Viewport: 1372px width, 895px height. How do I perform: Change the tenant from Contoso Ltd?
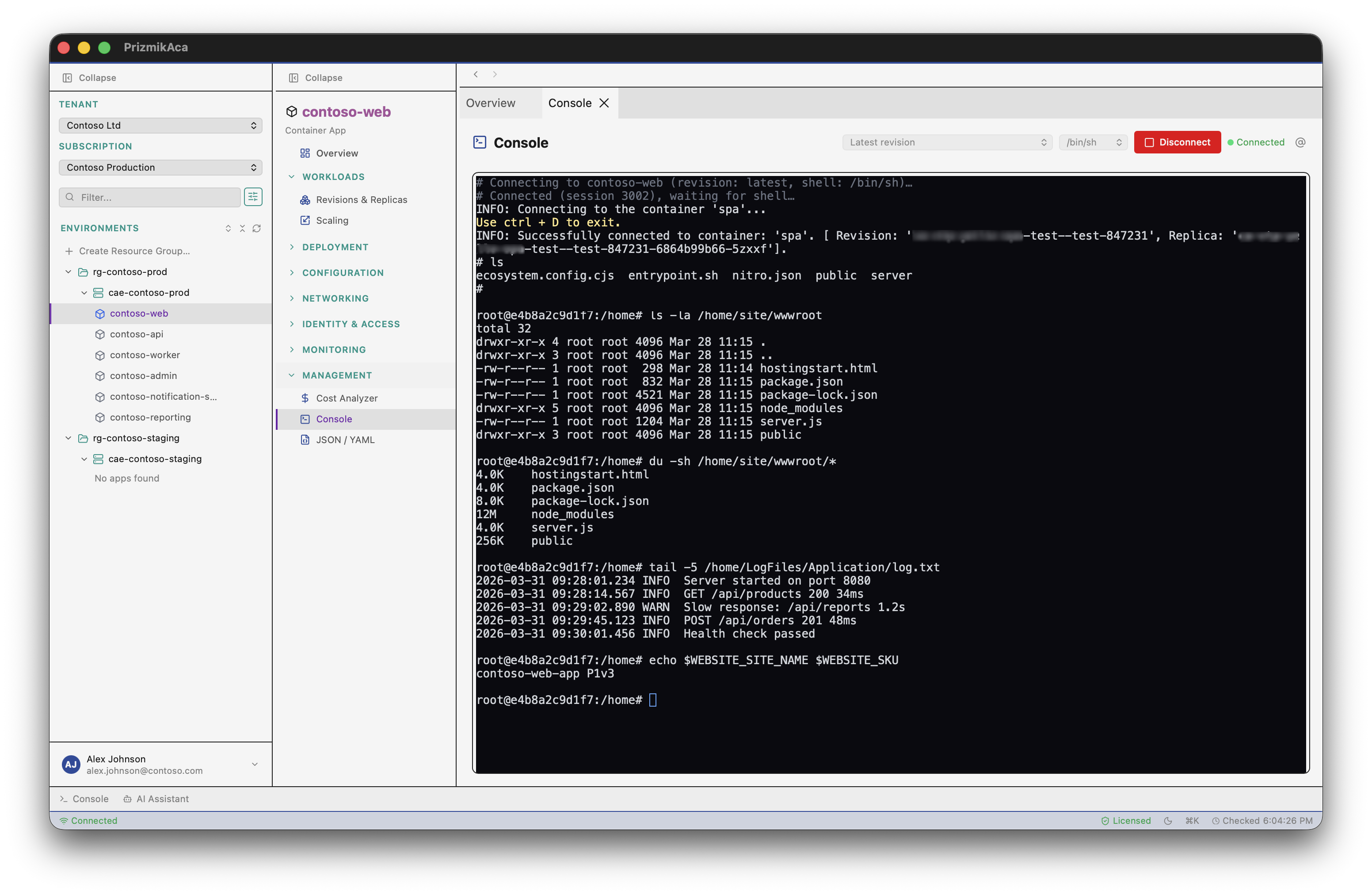coord(160,125)
